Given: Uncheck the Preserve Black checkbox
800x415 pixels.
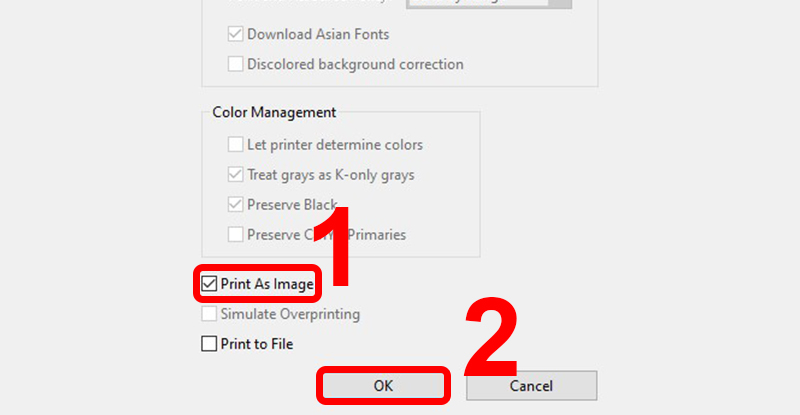Looking at the screenshot, I should click(235, 205).
